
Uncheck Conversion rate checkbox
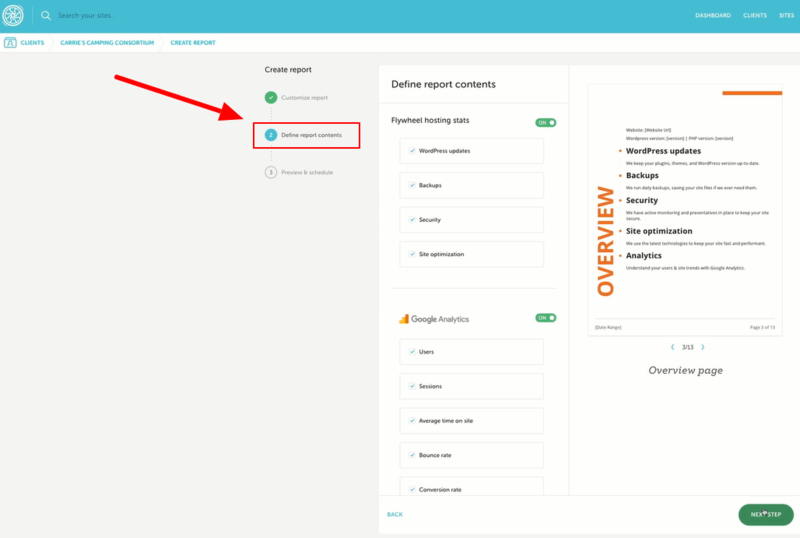click(x=412, y=490)
